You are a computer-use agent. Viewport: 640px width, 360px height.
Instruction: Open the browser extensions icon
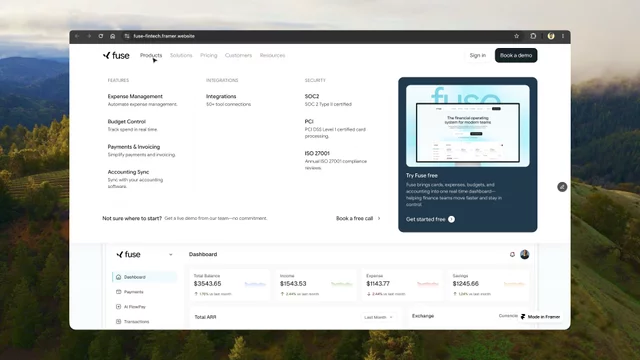(533, 36)
